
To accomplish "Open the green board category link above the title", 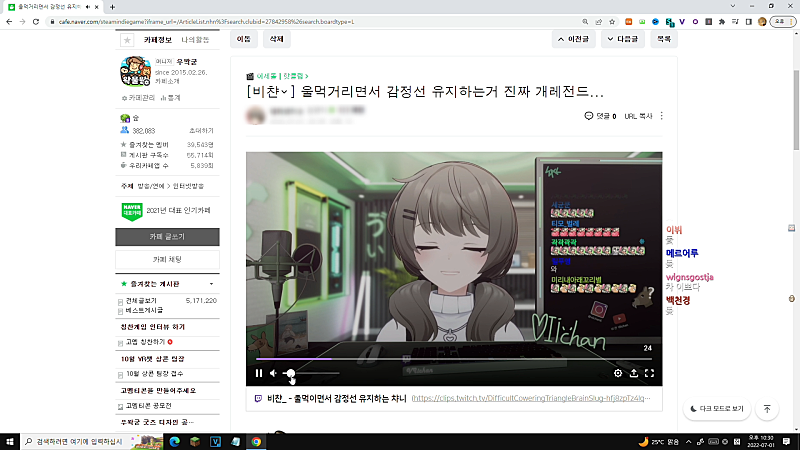I will tap(282, 76).
